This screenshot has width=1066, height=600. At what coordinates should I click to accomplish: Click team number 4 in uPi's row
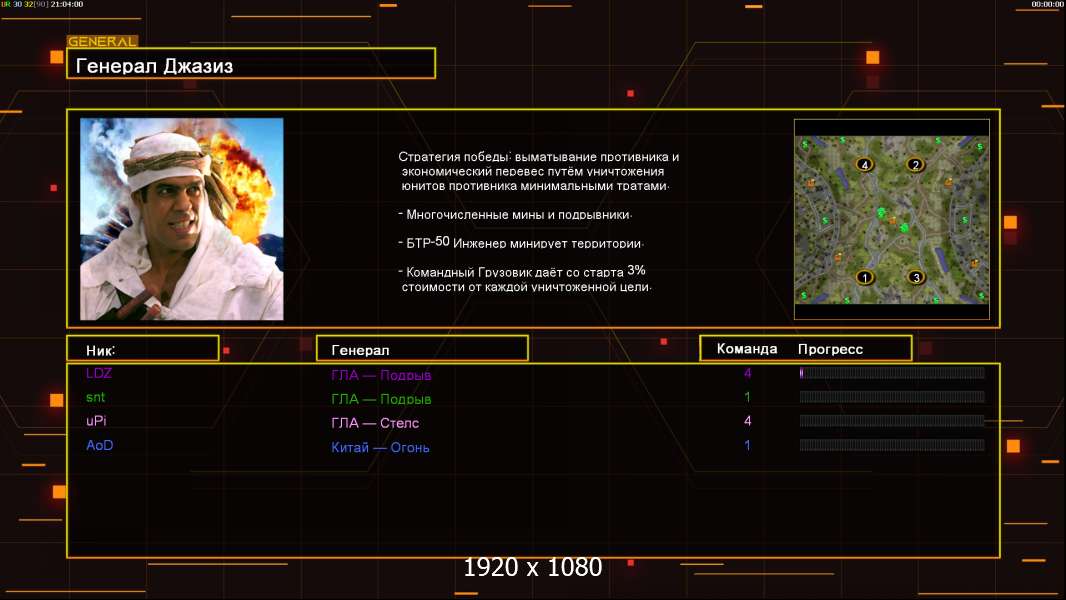747,421
